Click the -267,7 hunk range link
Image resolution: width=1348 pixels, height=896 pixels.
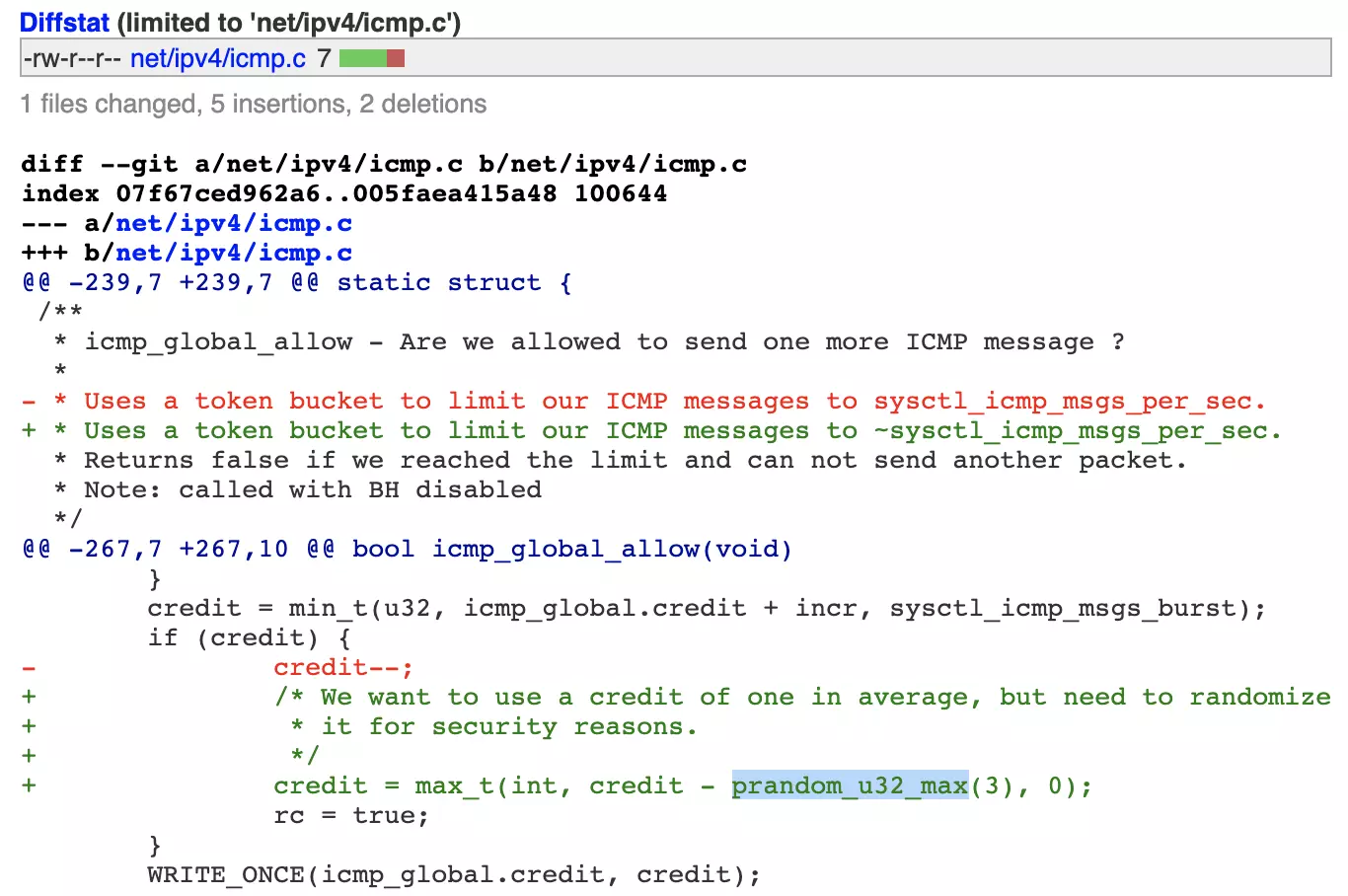[x=115, y=549]
